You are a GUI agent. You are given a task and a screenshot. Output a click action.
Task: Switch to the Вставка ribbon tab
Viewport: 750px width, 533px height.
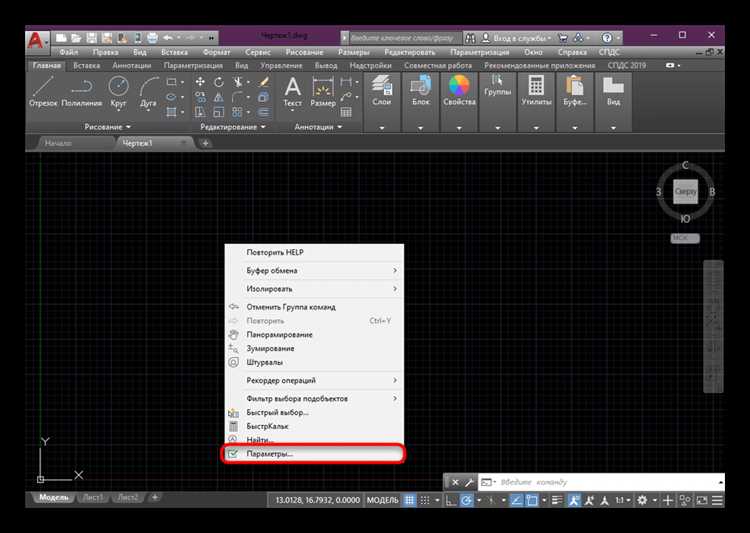[86, 66]
